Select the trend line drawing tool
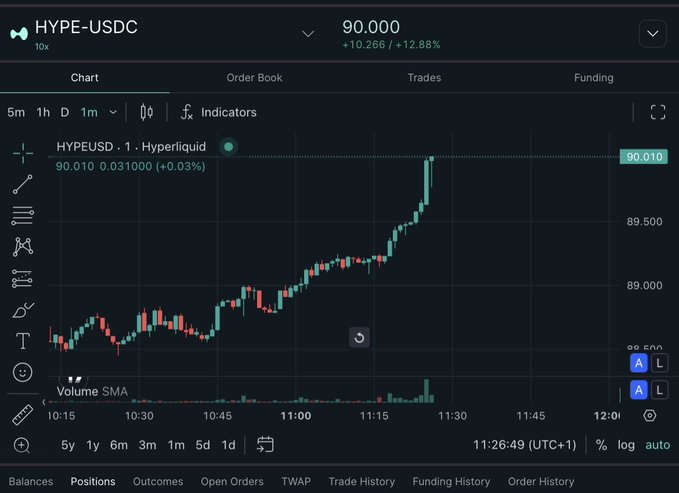 [x=23, y=184]
